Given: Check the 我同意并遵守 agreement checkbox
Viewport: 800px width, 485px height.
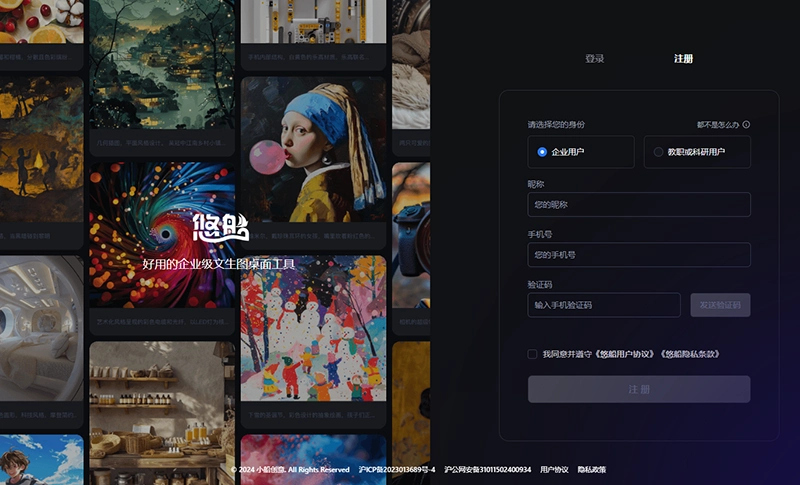Looking at the screenshot, I should [x=532, y=354].
